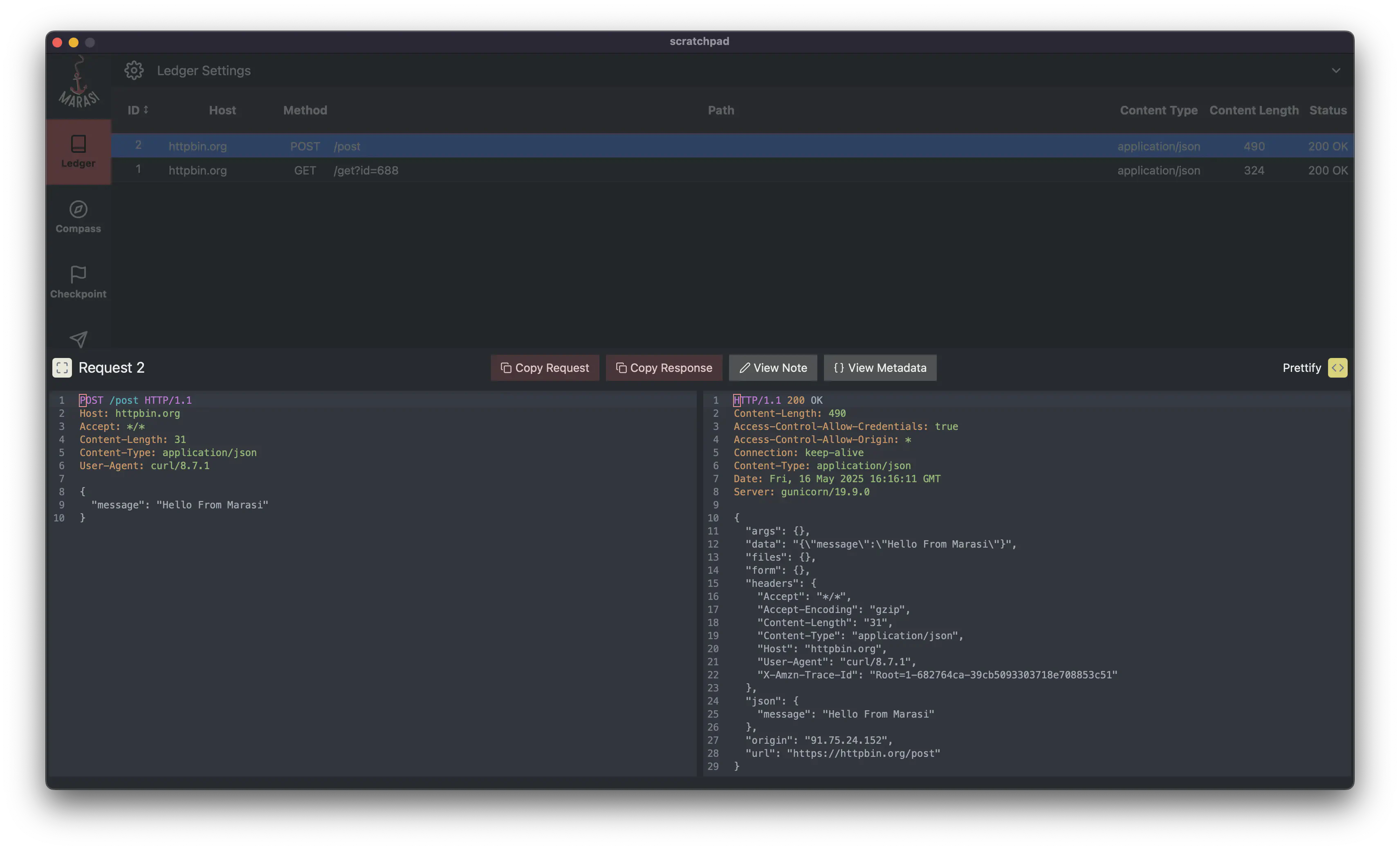Expand Request 2 using the fullscreen icon
The image size is (1400, 850).
click(x=63, y=367)
